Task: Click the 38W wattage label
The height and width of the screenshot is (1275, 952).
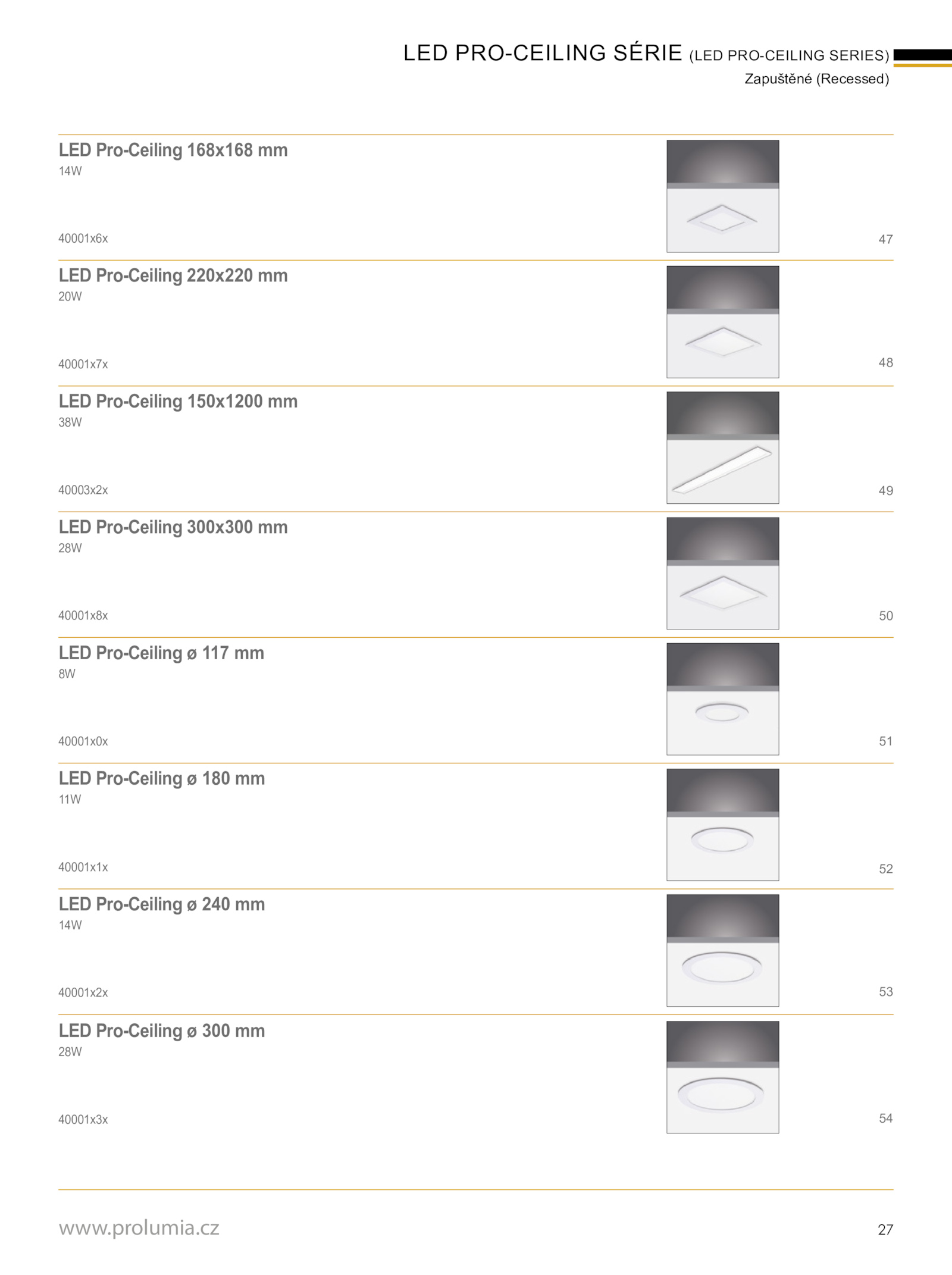Action: 70,422
